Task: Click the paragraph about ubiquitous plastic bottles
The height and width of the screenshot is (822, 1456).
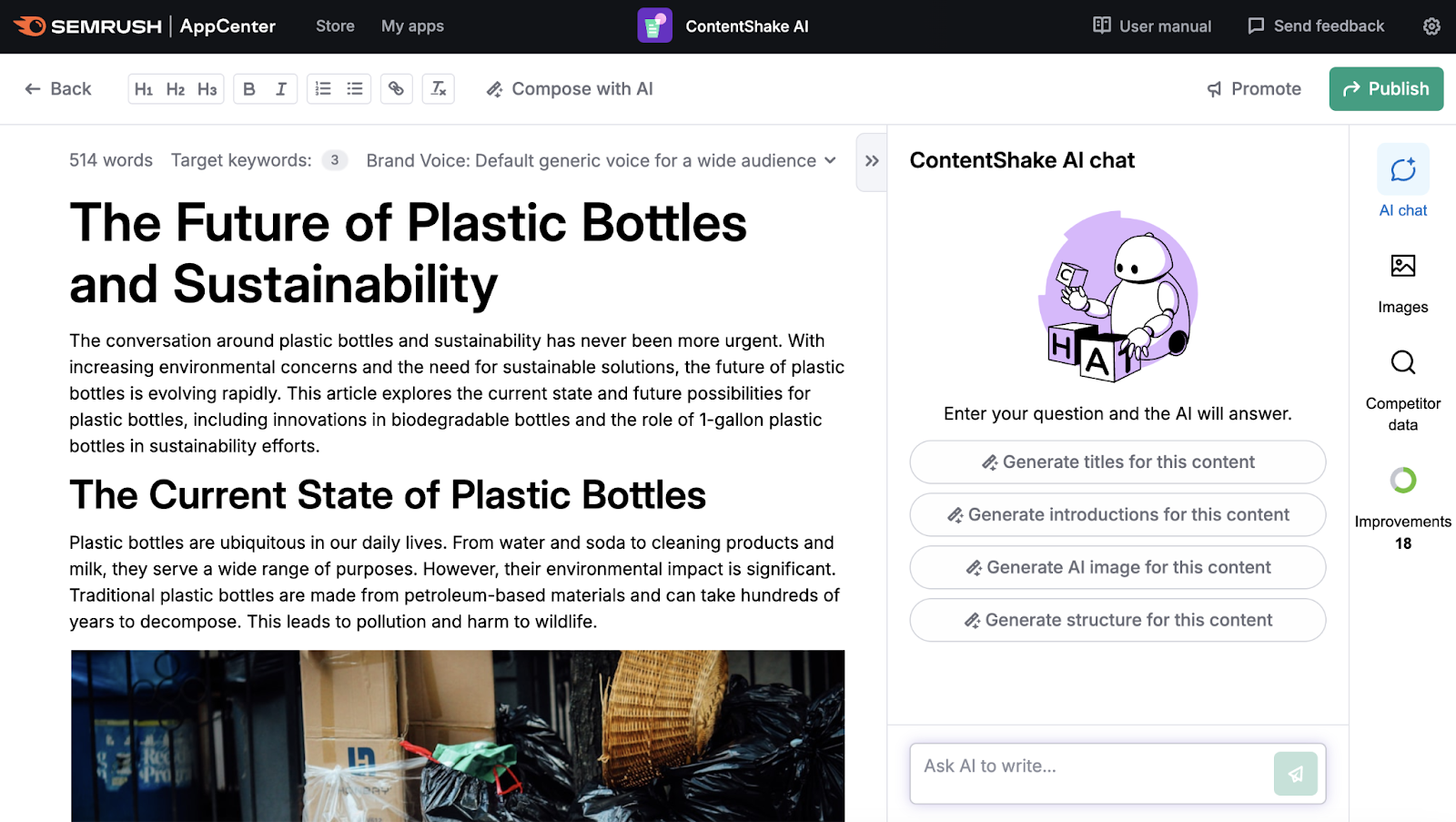Action: click(455, 583)
